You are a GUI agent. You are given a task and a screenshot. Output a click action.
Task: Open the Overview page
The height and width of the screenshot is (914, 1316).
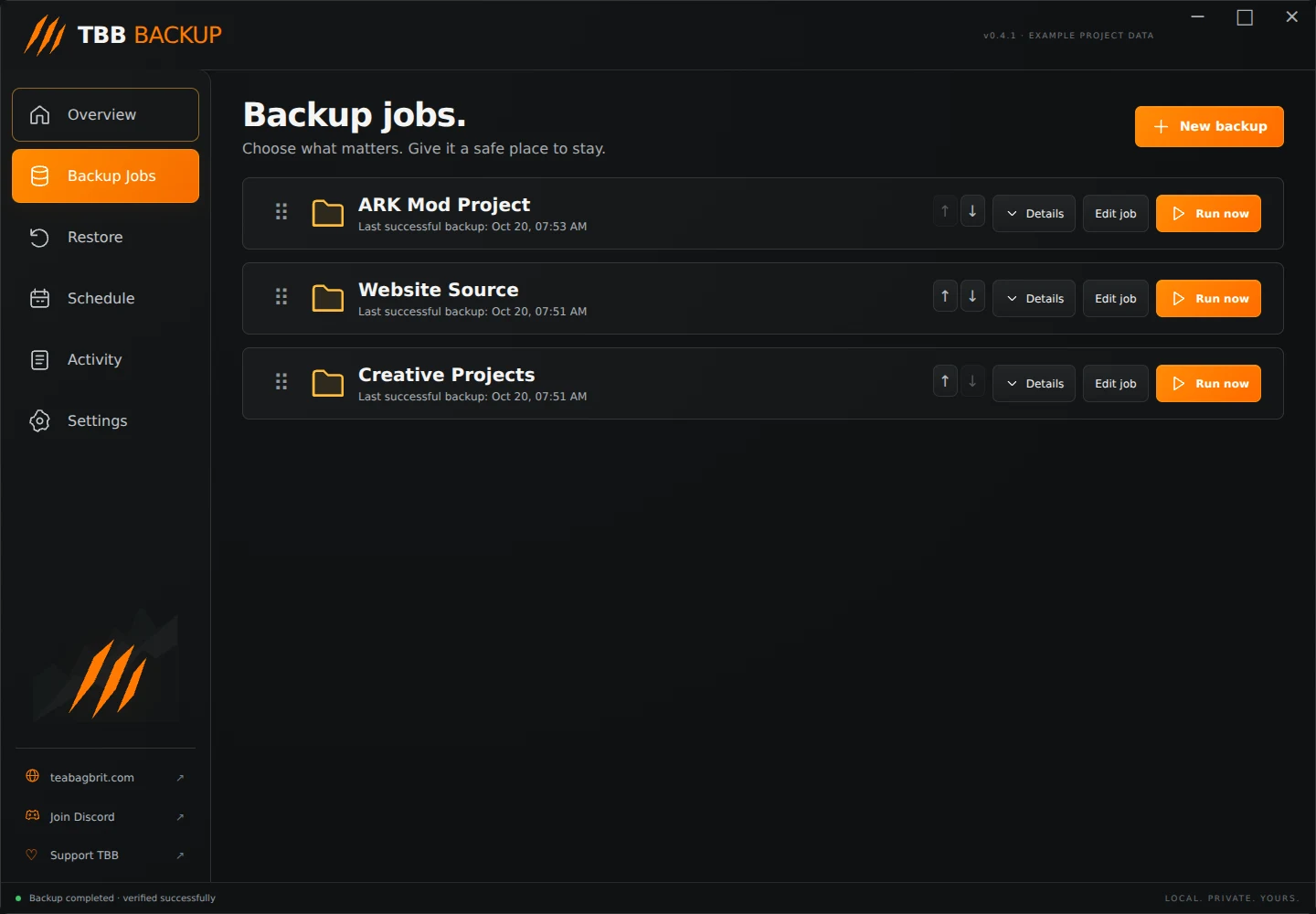tap(105, 114)
